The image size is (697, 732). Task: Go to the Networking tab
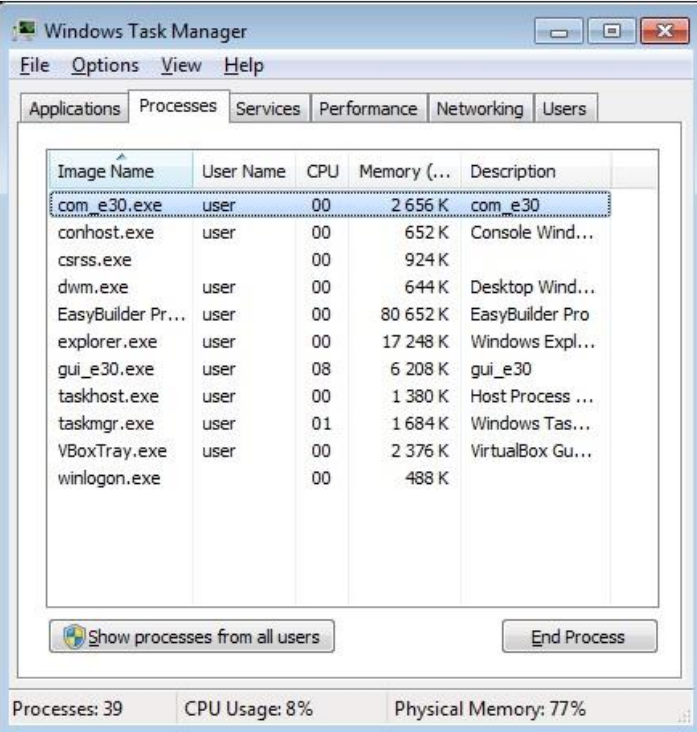tap(480, 109)
